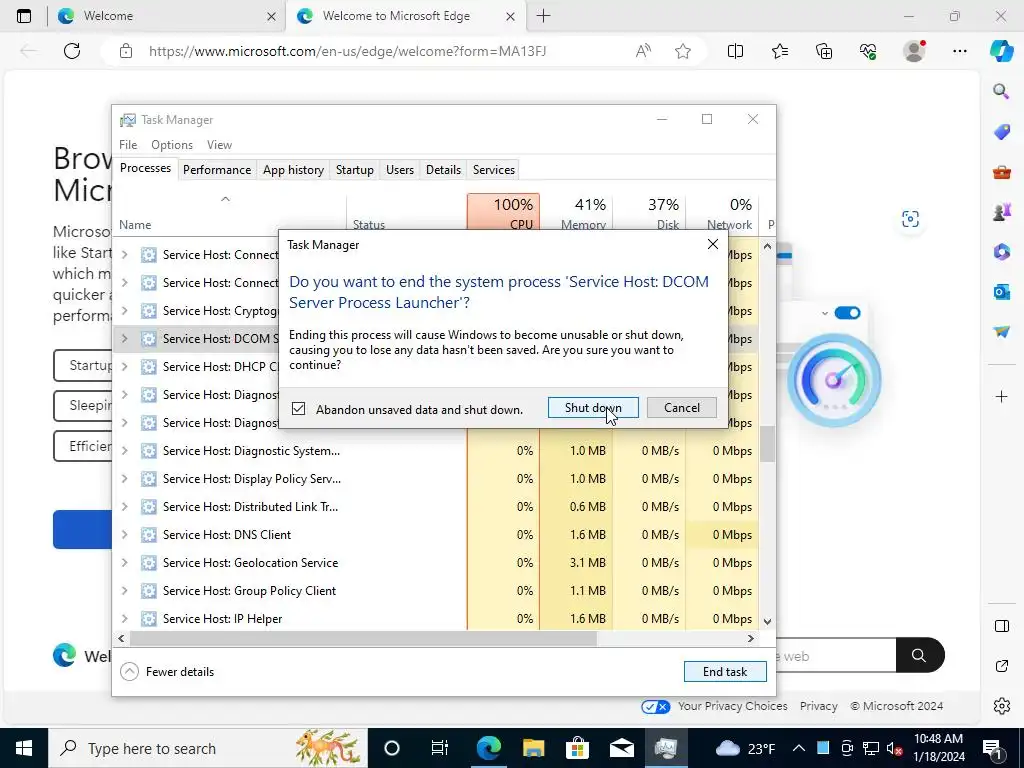Cancel the end process dialog
This screenshot has height=768, width=1024.
pyautogui.click(x=682, y=408)
